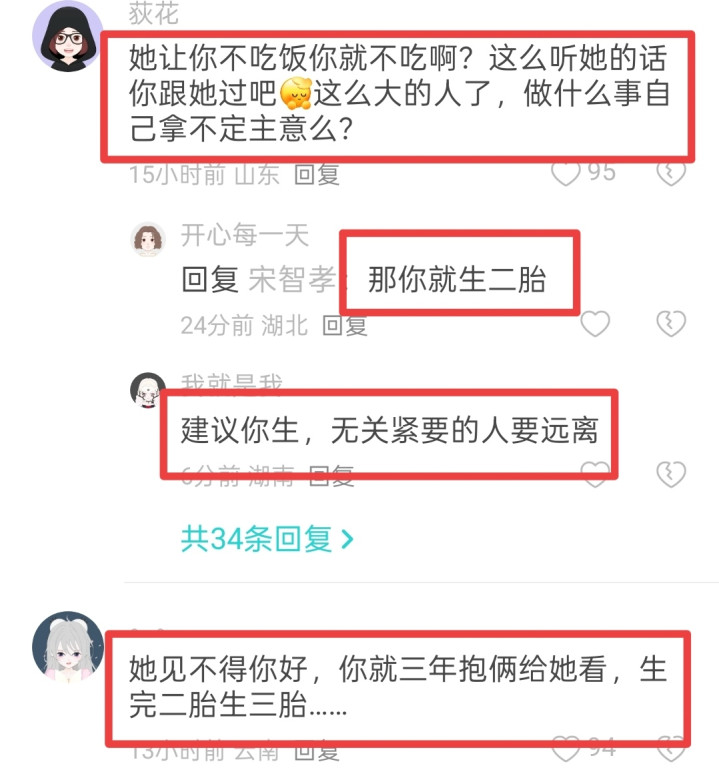The height and width of the screenshot is (780, 719).
Task: Dislike the 荻花 comment with broken heart
Action: (671, 174)
